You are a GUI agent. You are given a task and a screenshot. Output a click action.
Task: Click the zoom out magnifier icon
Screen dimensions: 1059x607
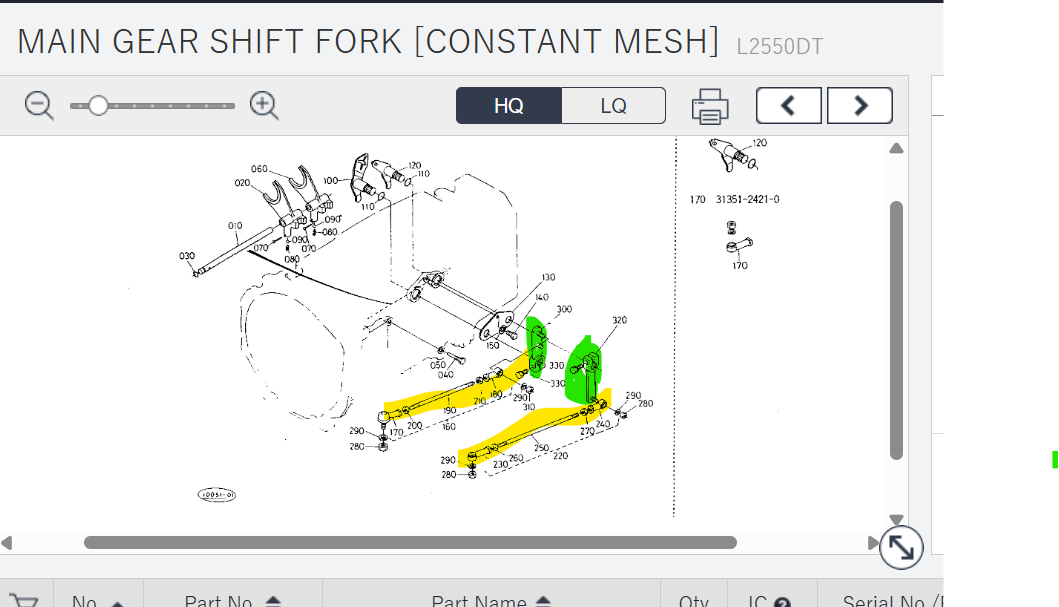point(39,105)
